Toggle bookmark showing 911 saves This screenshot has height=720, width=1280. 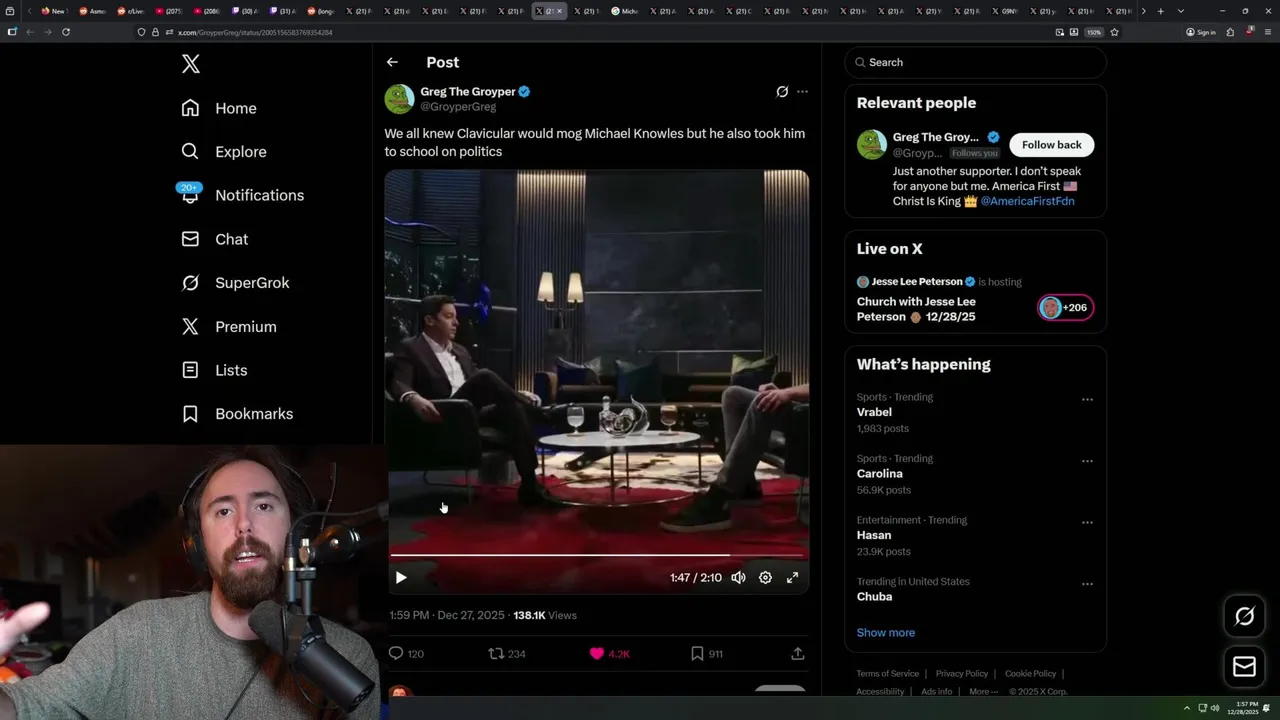(706, 653)
